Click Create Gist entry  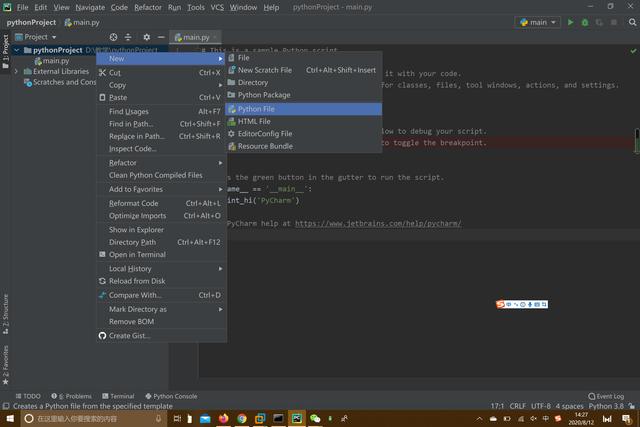pos(161,336)
